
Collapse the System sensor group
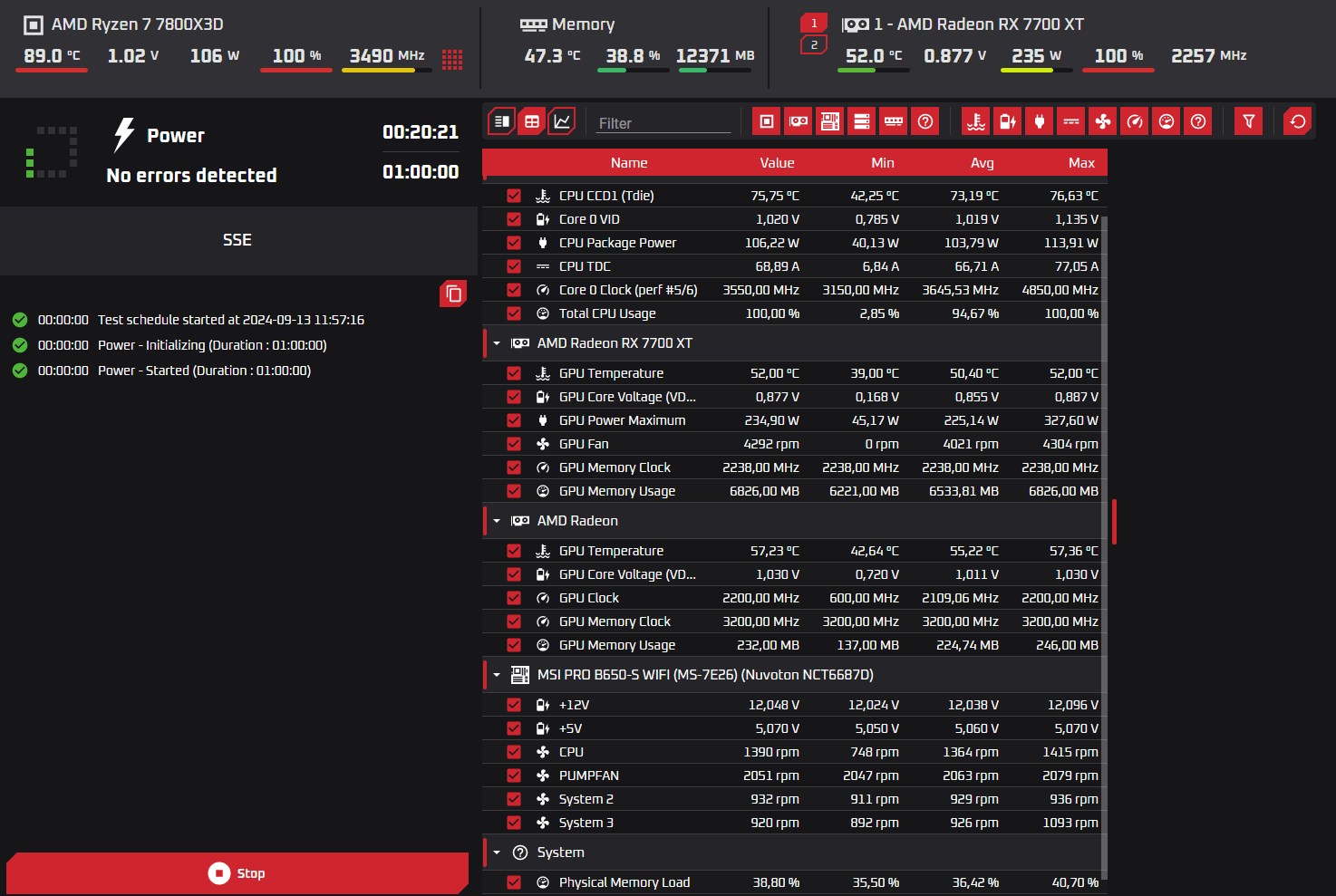[x=497, y=853]
